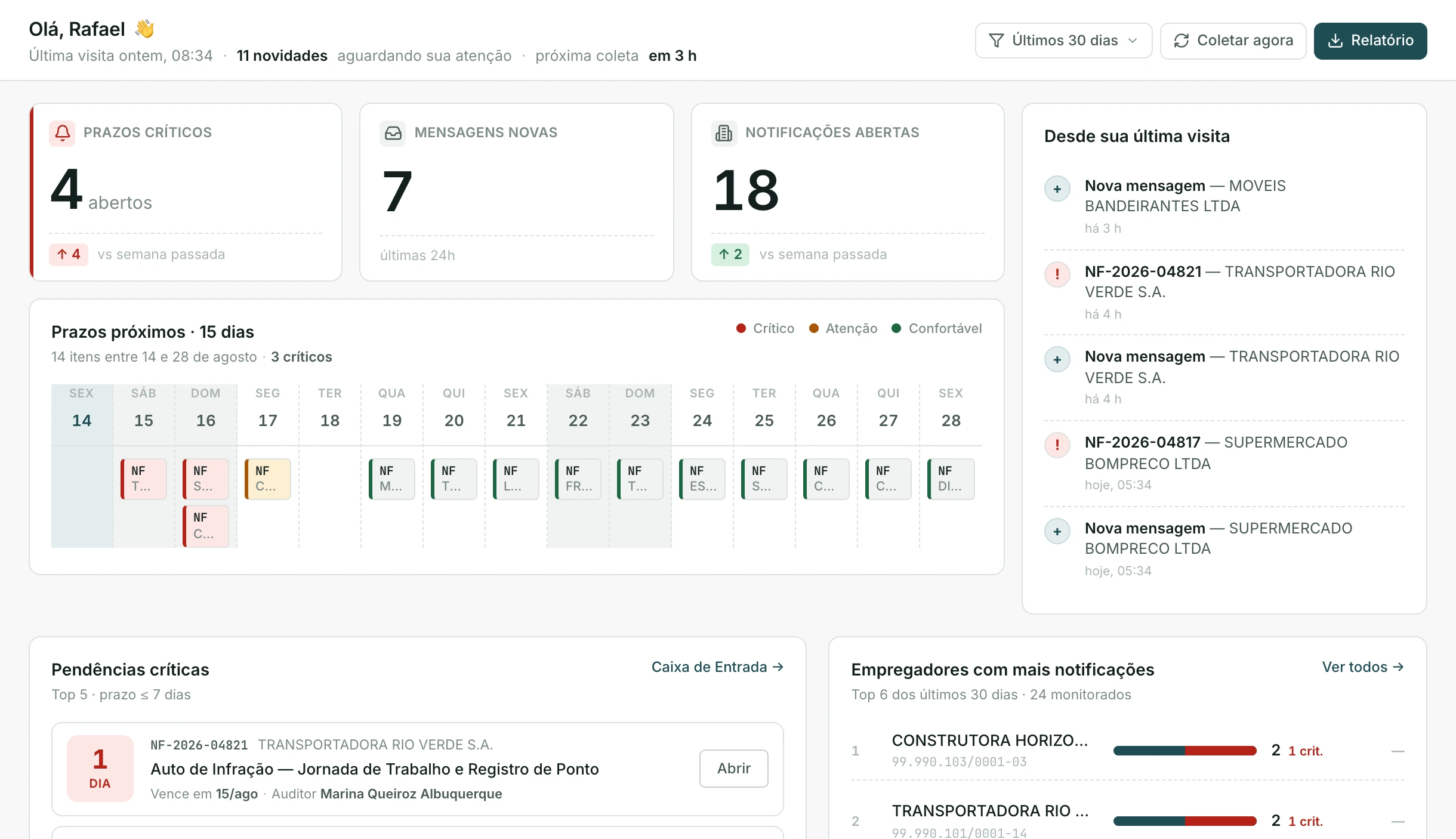The height and width of the screenshot is (839, 1456).
Task: Click auditor name Marina Queiroz Albuquerque
Action: 411,794
